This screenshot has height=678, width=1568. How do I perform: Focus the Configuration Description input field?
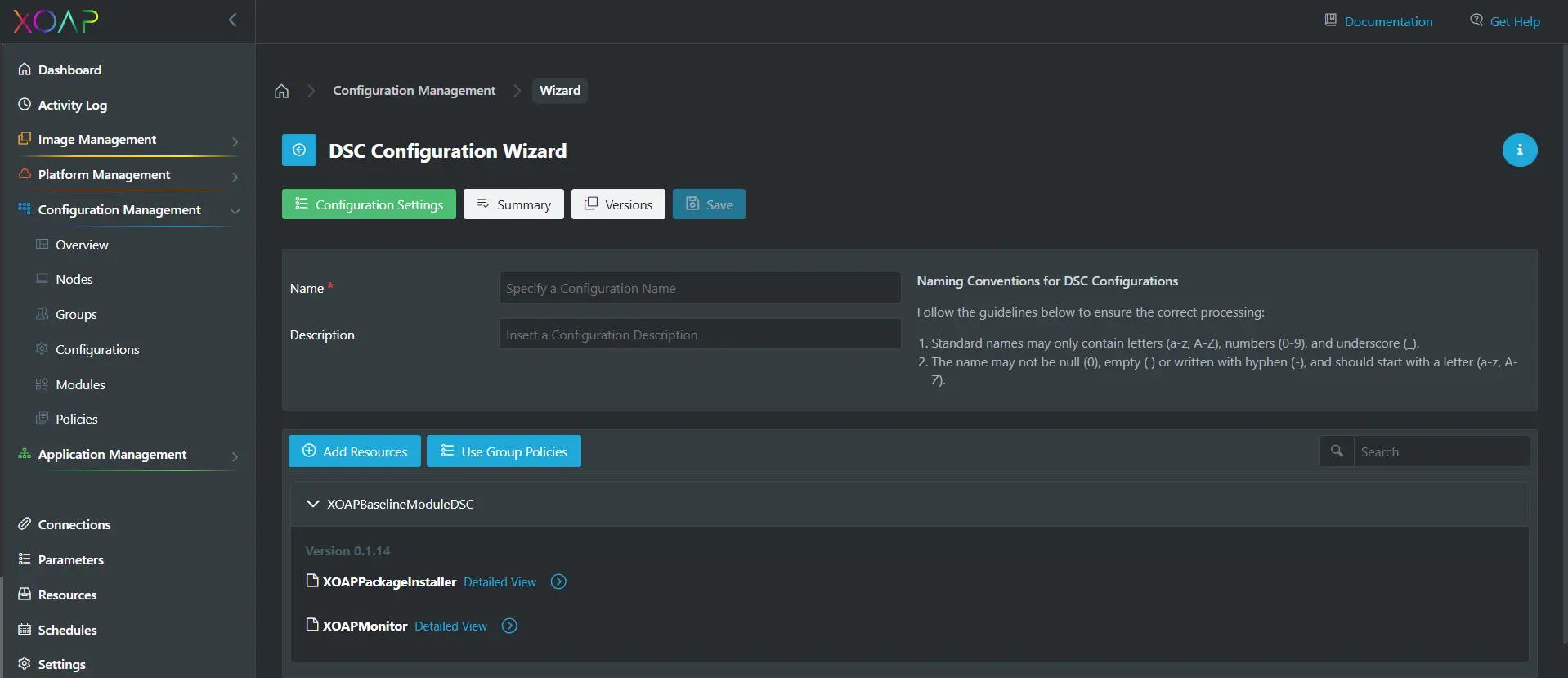700,335
